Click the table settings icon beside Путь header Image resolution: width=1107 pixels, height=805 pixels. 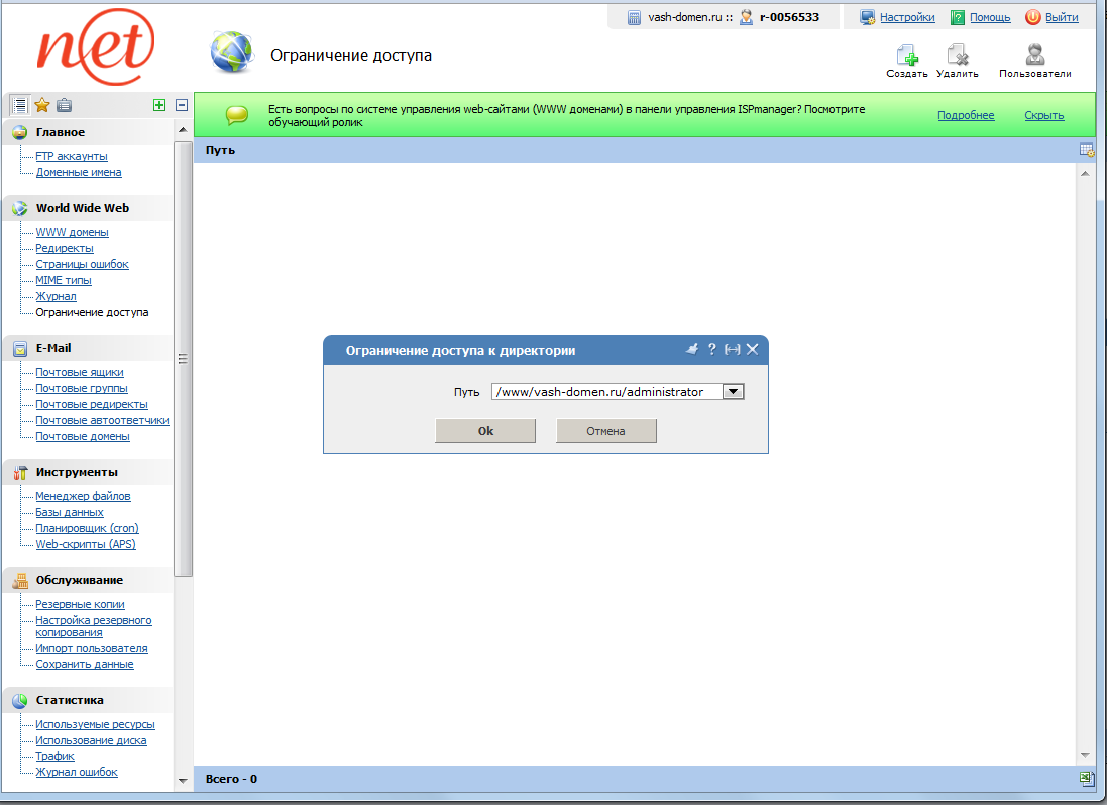[1087, 150]
